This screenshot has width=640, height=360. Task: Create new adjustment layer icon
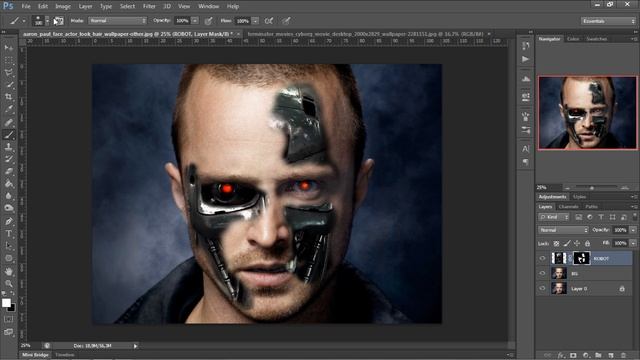coord(586,355)
